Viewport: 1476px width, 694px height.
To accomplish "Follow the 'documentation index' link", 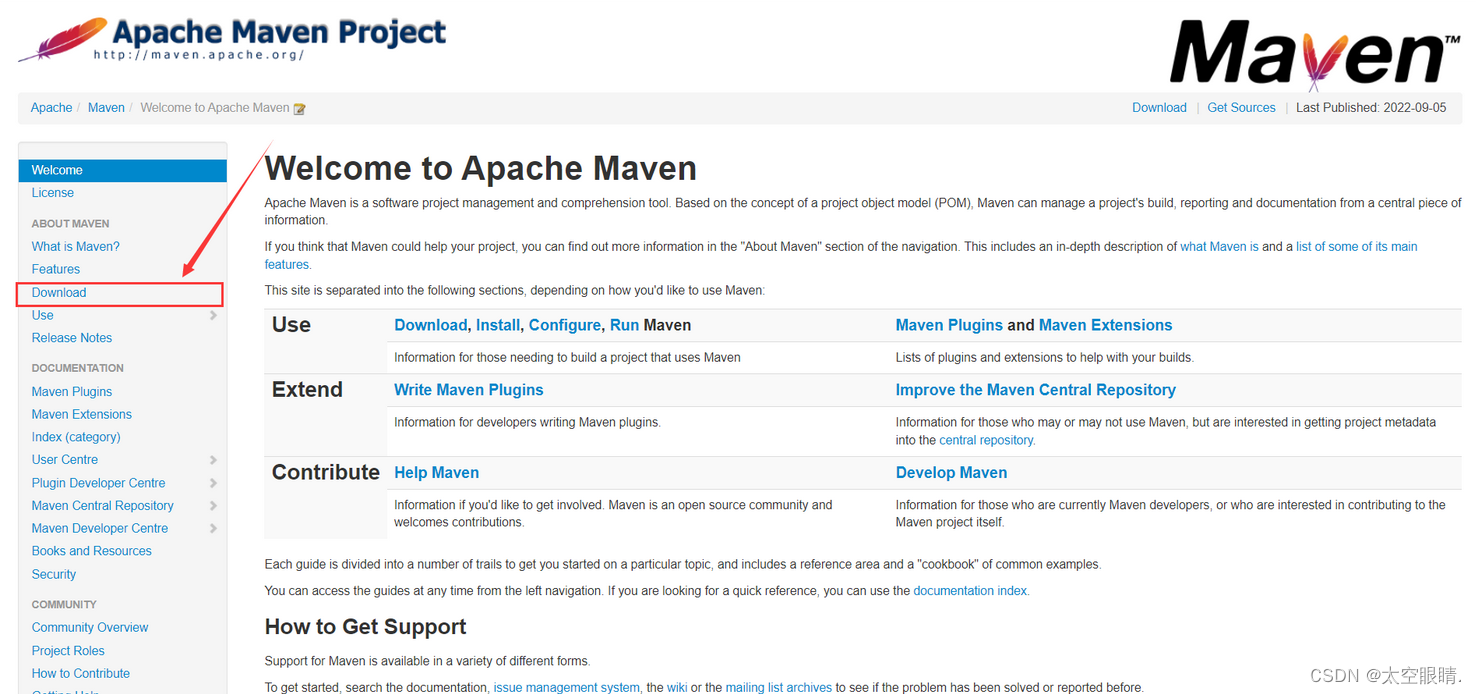I will click(x=971, y=591).
